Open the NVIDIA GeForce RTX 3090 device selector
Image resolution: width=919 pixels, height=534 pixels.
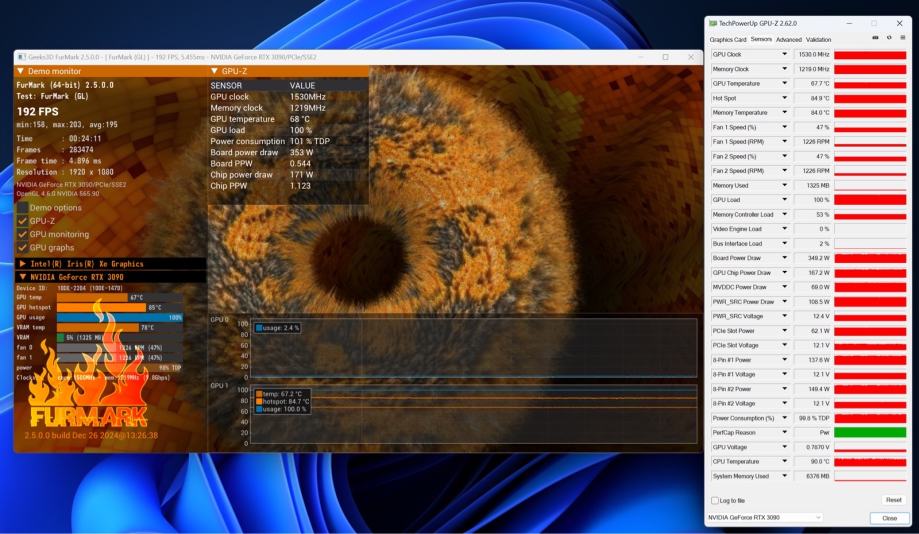click(765, 517)
